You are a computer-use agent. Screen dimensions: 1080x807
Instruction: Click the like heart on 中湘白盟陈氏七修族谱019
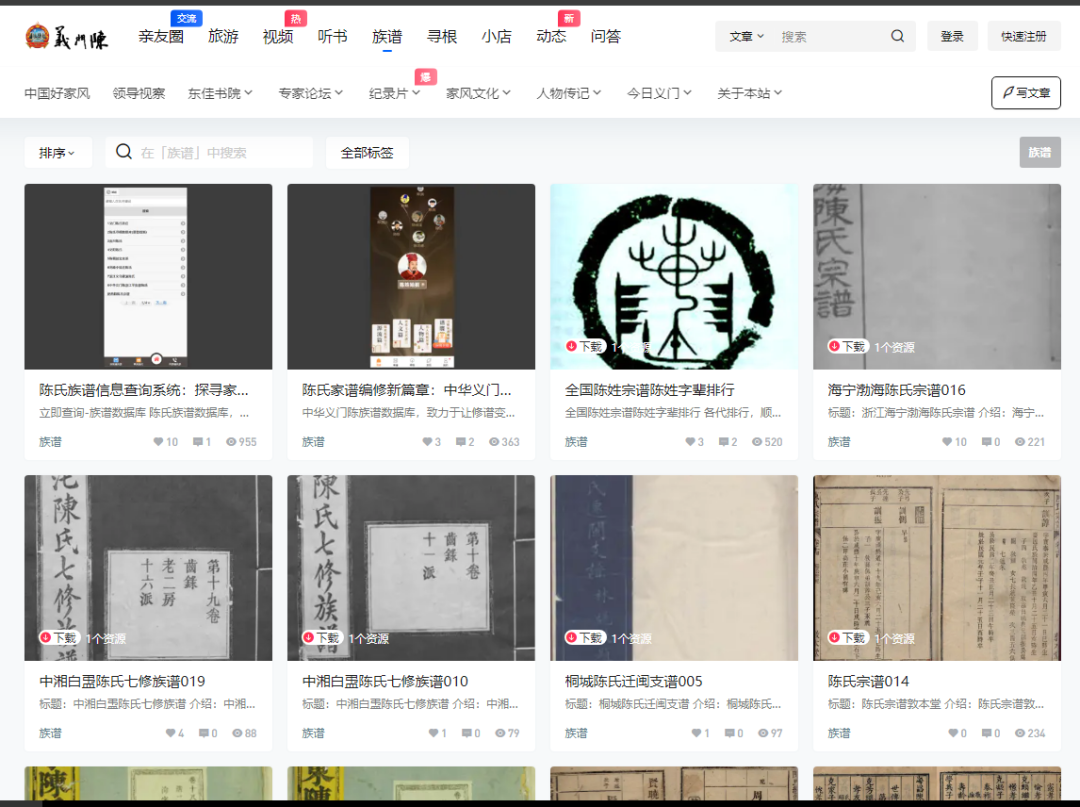(x=170, y=733)
